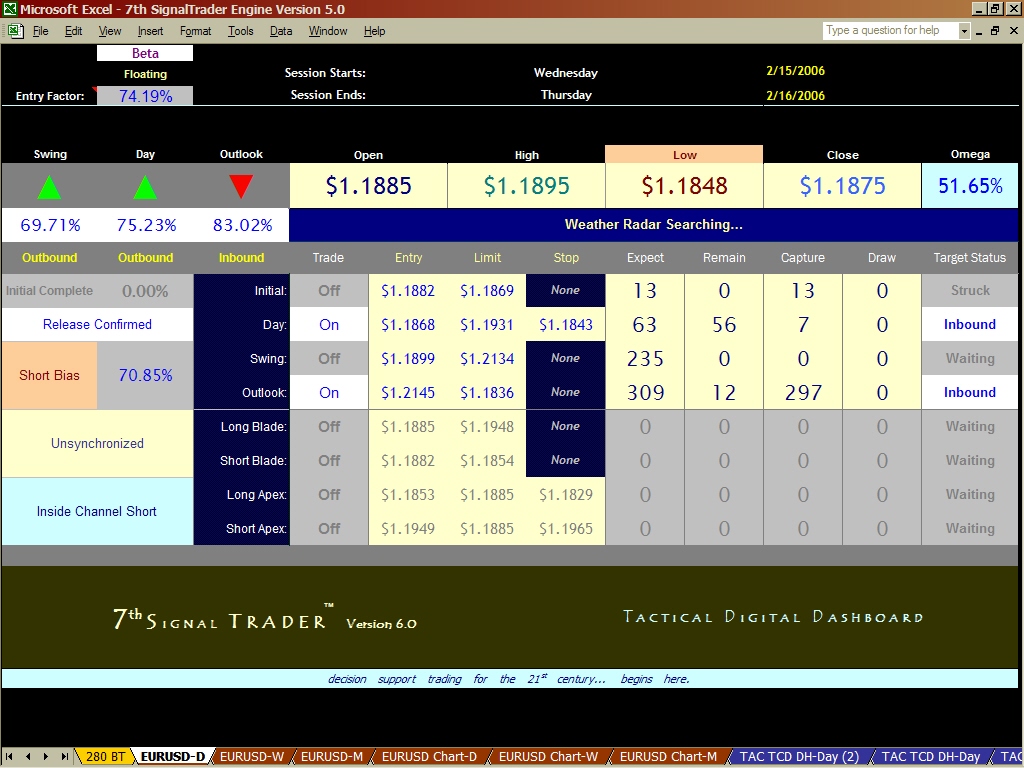Select the Beta cell at the top

[145, 54]
